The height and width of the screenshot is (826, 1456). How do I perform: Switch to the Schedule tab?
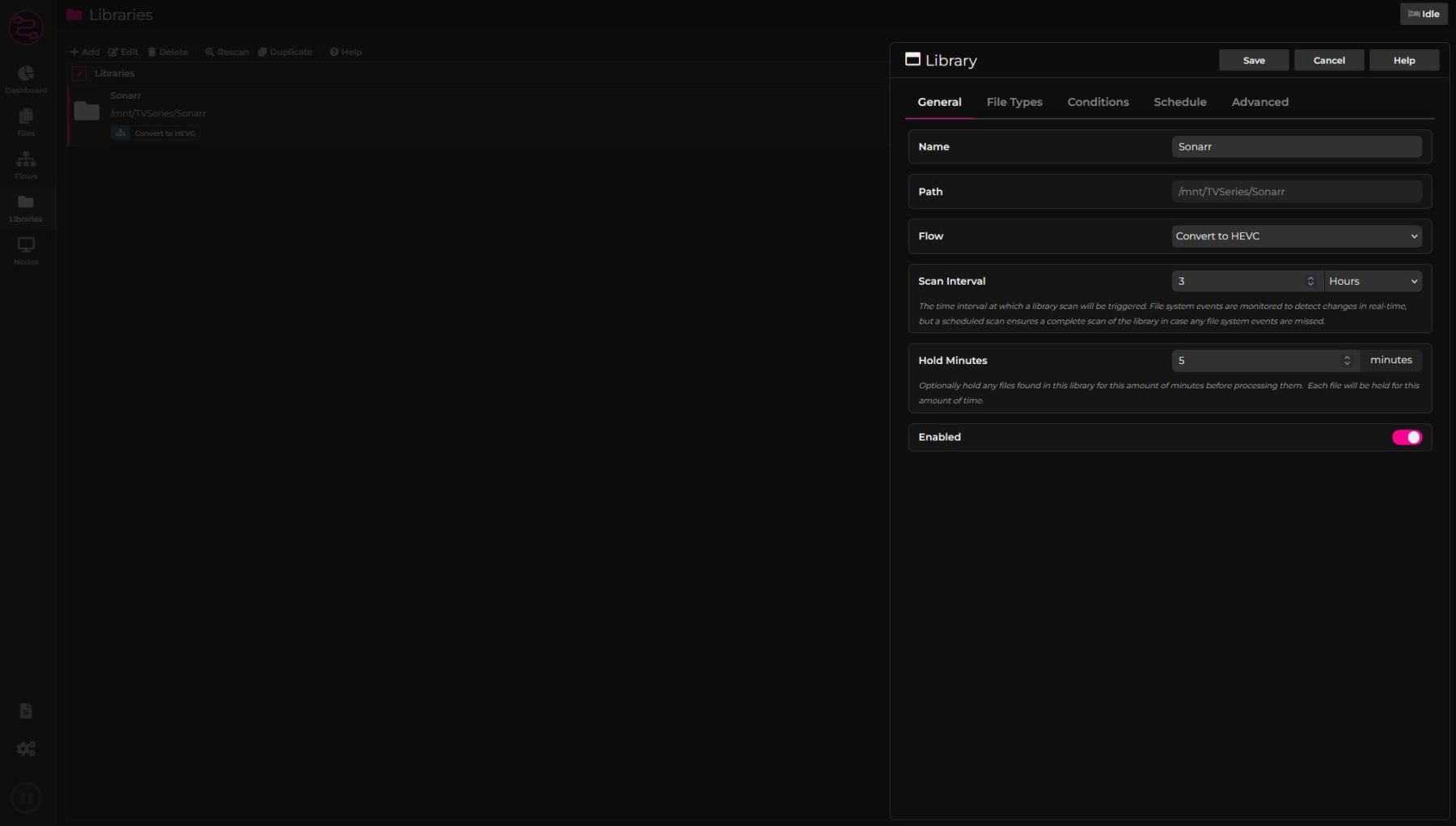point(1180,102)
